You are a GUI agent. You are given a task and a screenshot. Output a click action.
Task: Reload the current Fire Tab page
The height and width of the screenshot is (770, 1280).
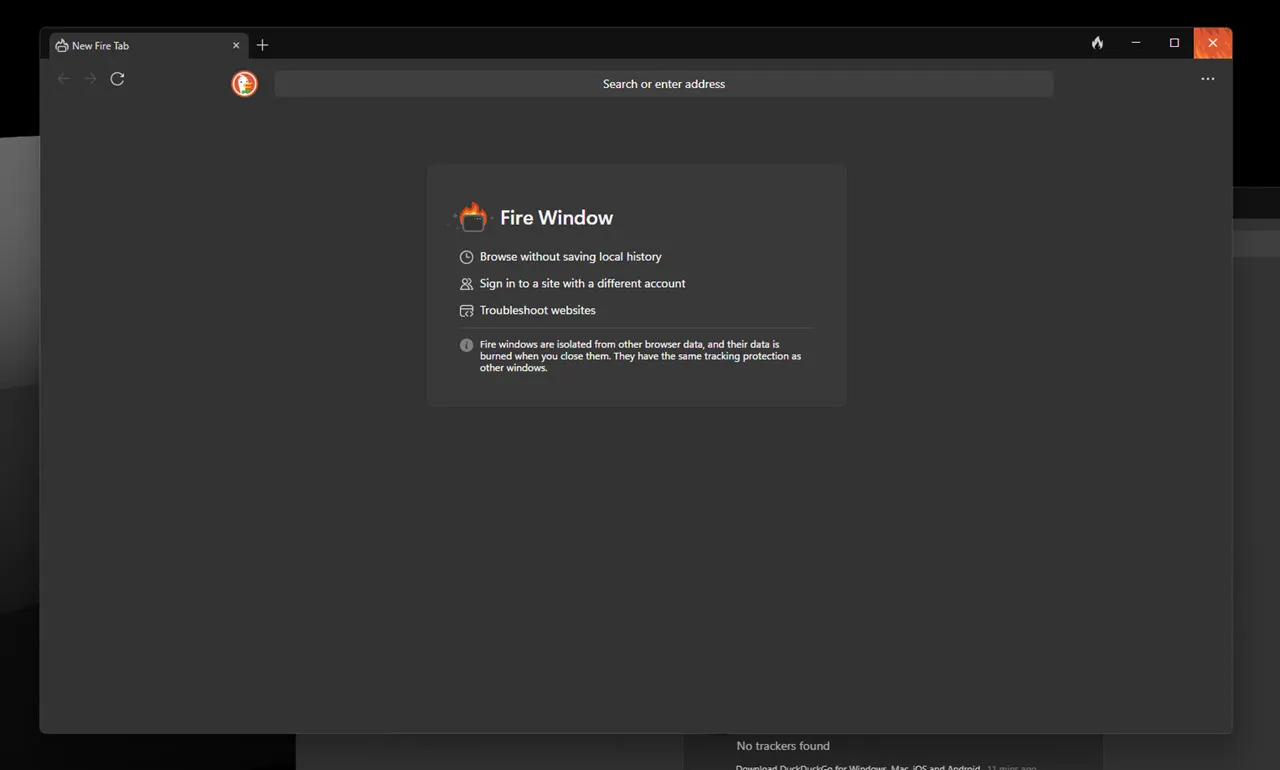(117, 79)
